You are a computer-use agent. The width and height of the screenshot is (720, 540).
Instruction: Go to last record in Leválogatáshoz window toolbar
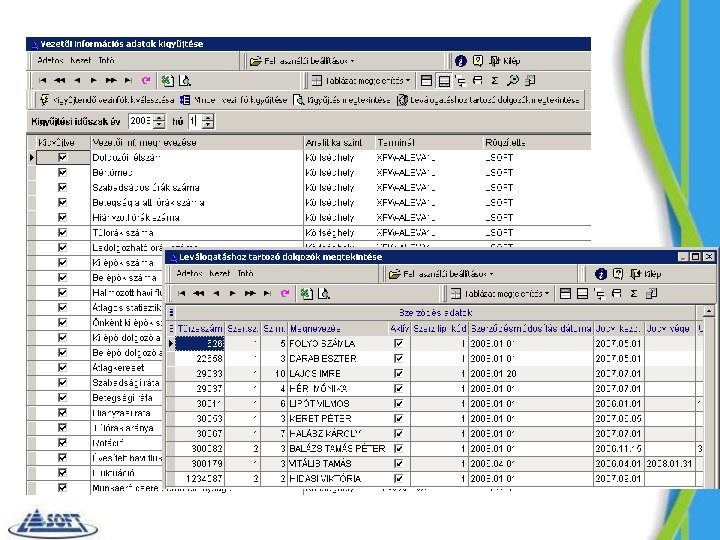pos(267,294)
